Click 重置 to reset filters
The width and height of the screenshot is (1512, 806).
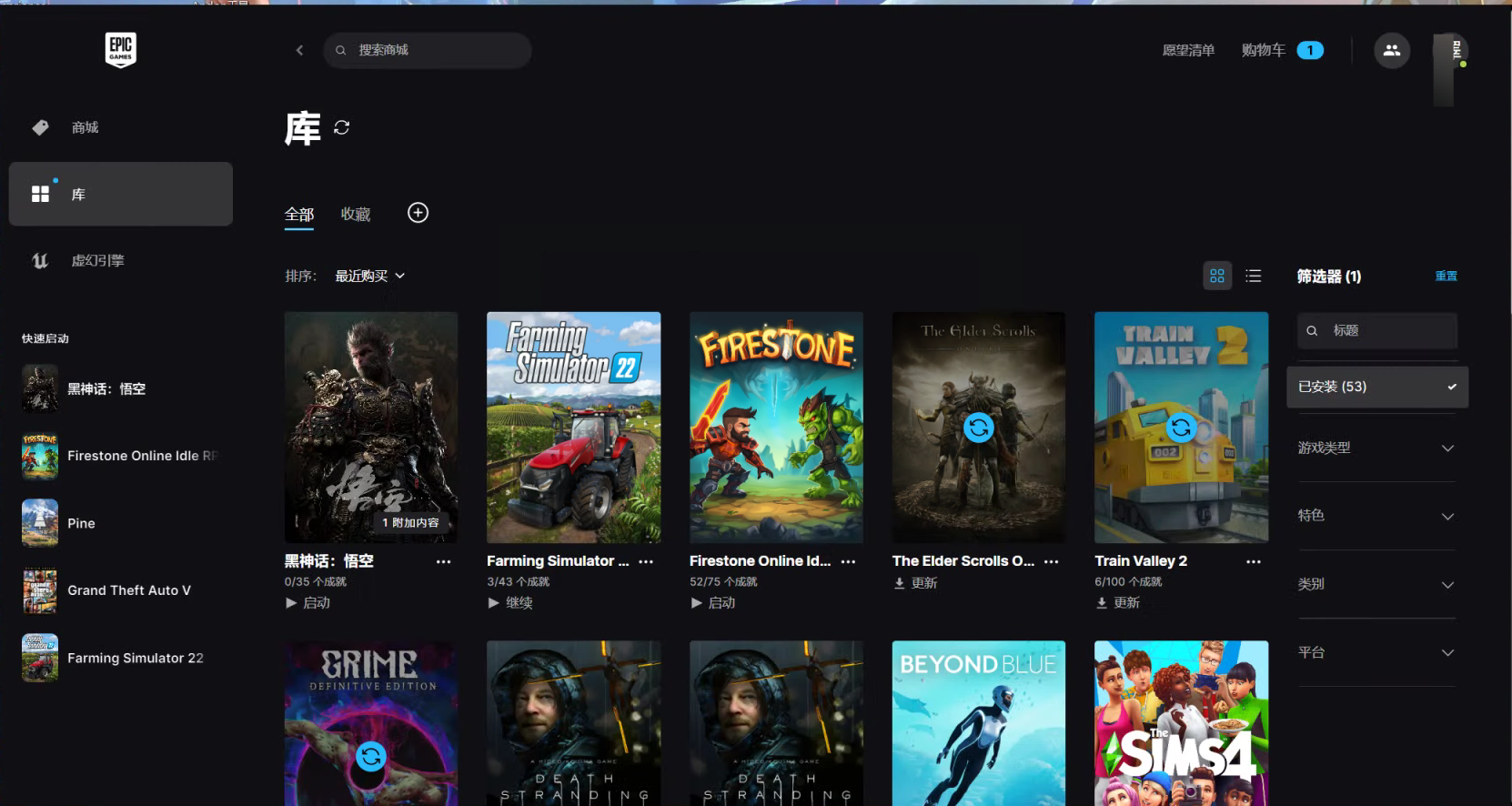pos(1446,276)
